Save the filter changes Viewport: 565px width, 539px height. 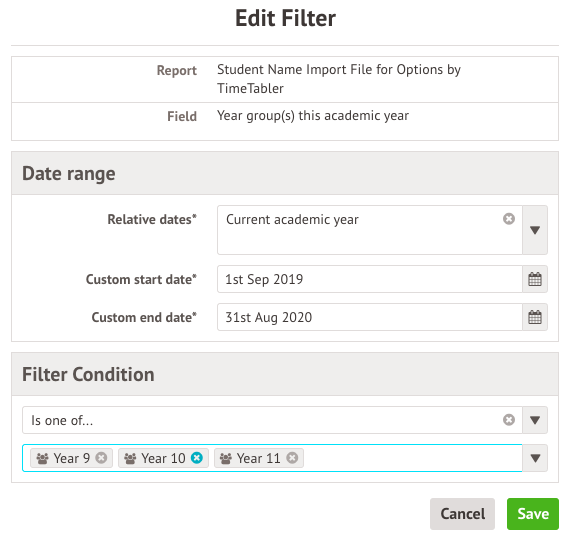533,514
